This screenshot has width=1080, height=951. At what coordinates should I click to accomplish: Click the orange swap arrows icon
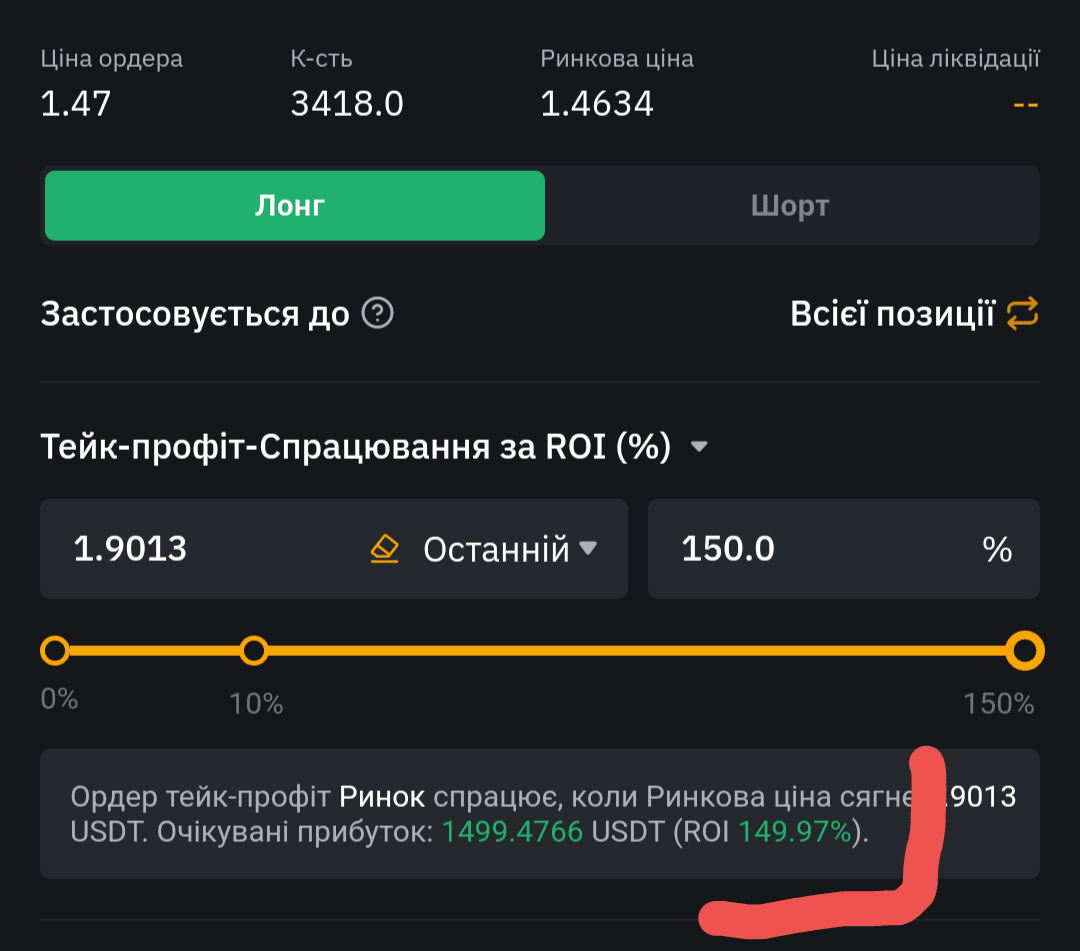tap(1022, 314)
